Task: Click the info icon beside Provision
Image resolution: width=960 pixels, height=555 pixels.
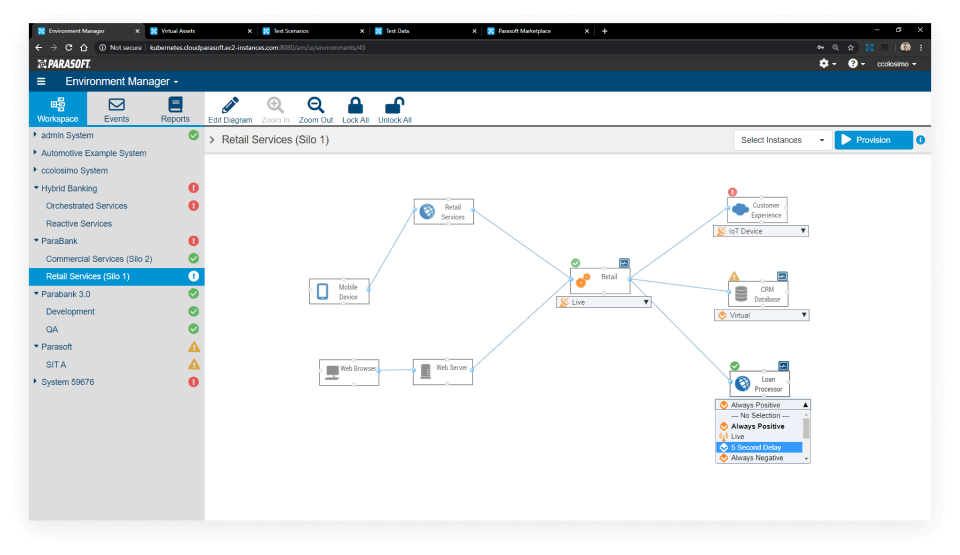Action: 920,140
